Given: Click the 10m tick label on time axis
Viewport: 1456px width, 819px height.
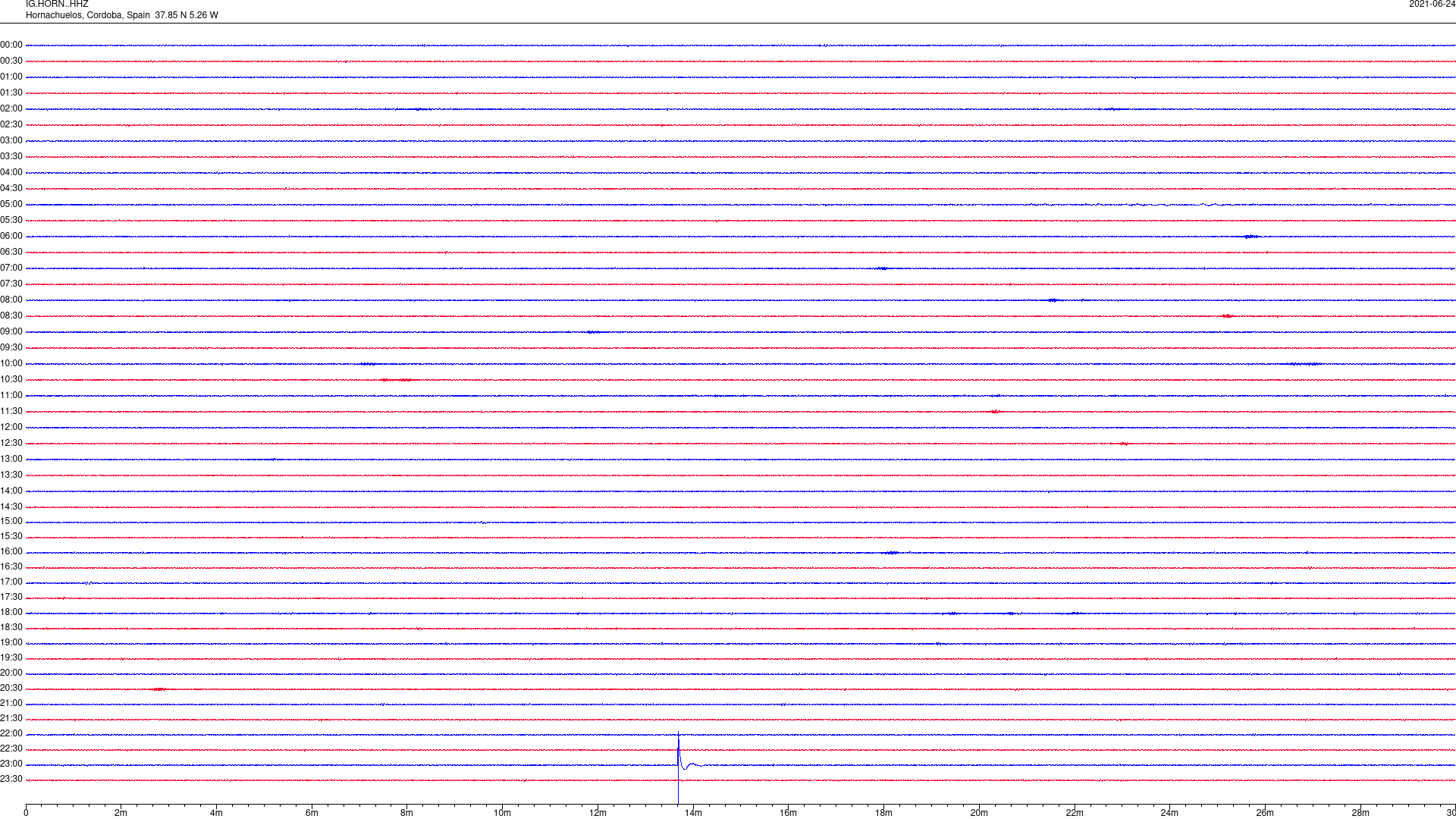Looking at the screenshot, I should click(x=502, y=813).
